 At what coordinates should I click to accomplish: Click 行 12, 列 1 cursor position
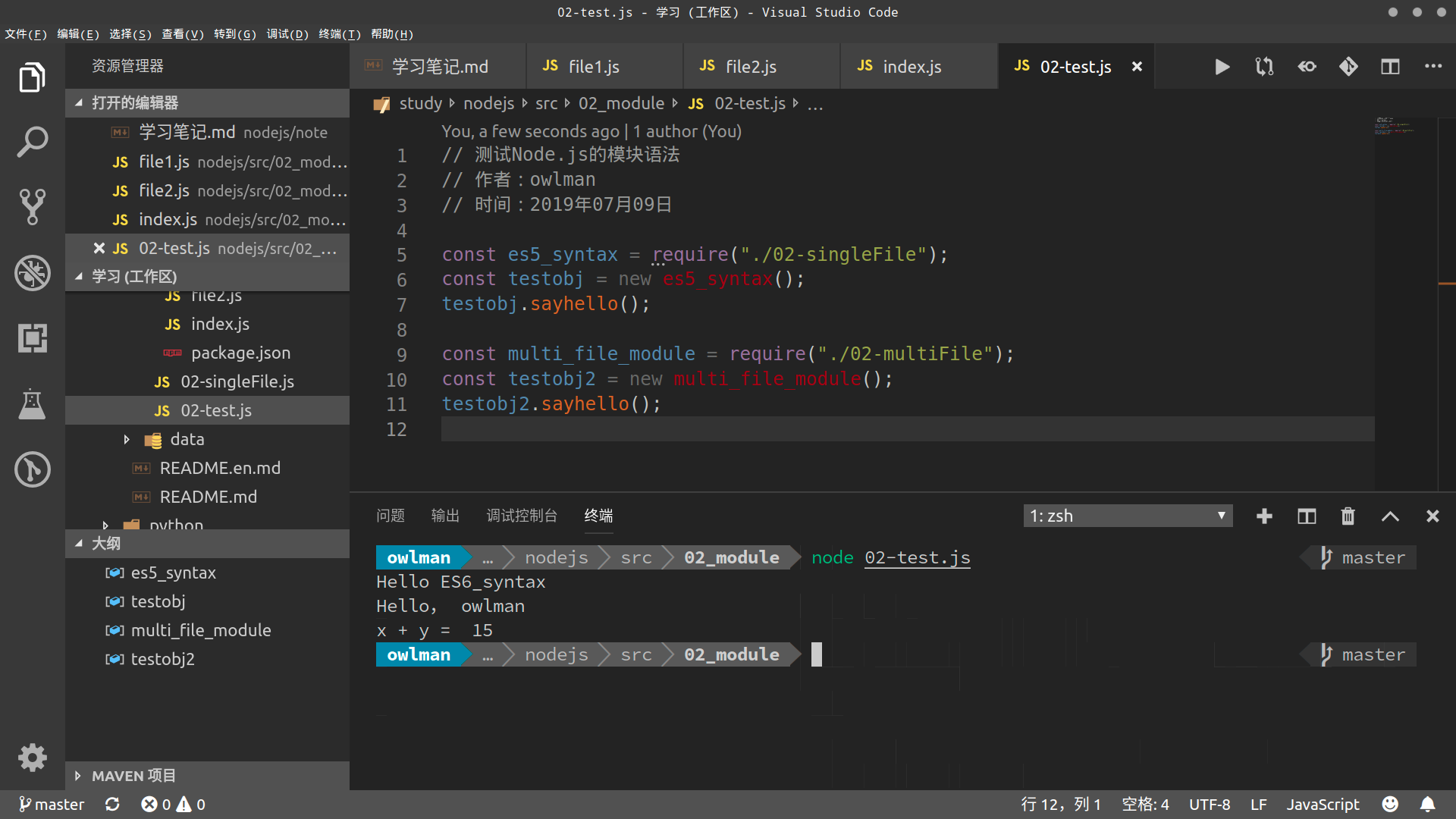pyautogui.click(x=1060, y=805)
